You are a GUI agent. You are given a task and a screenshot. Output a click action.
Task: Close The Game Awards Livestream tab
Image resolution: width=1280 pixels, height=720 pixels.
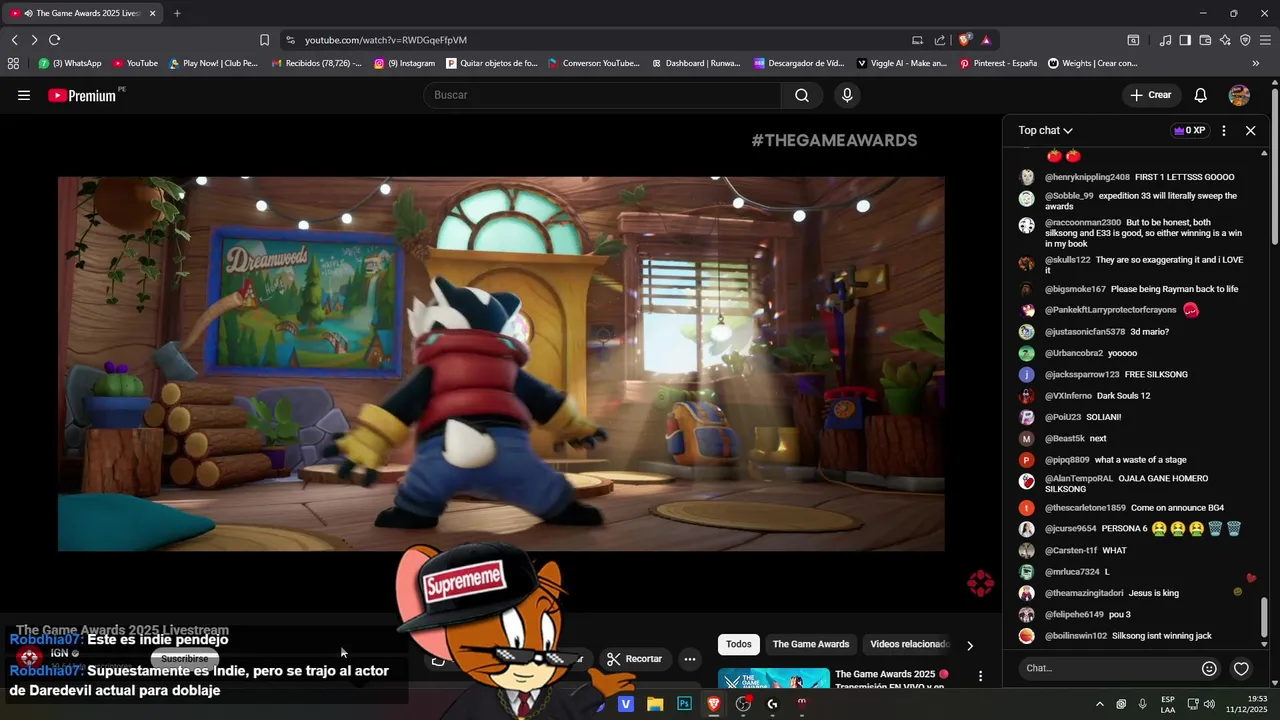pos(152,13)
